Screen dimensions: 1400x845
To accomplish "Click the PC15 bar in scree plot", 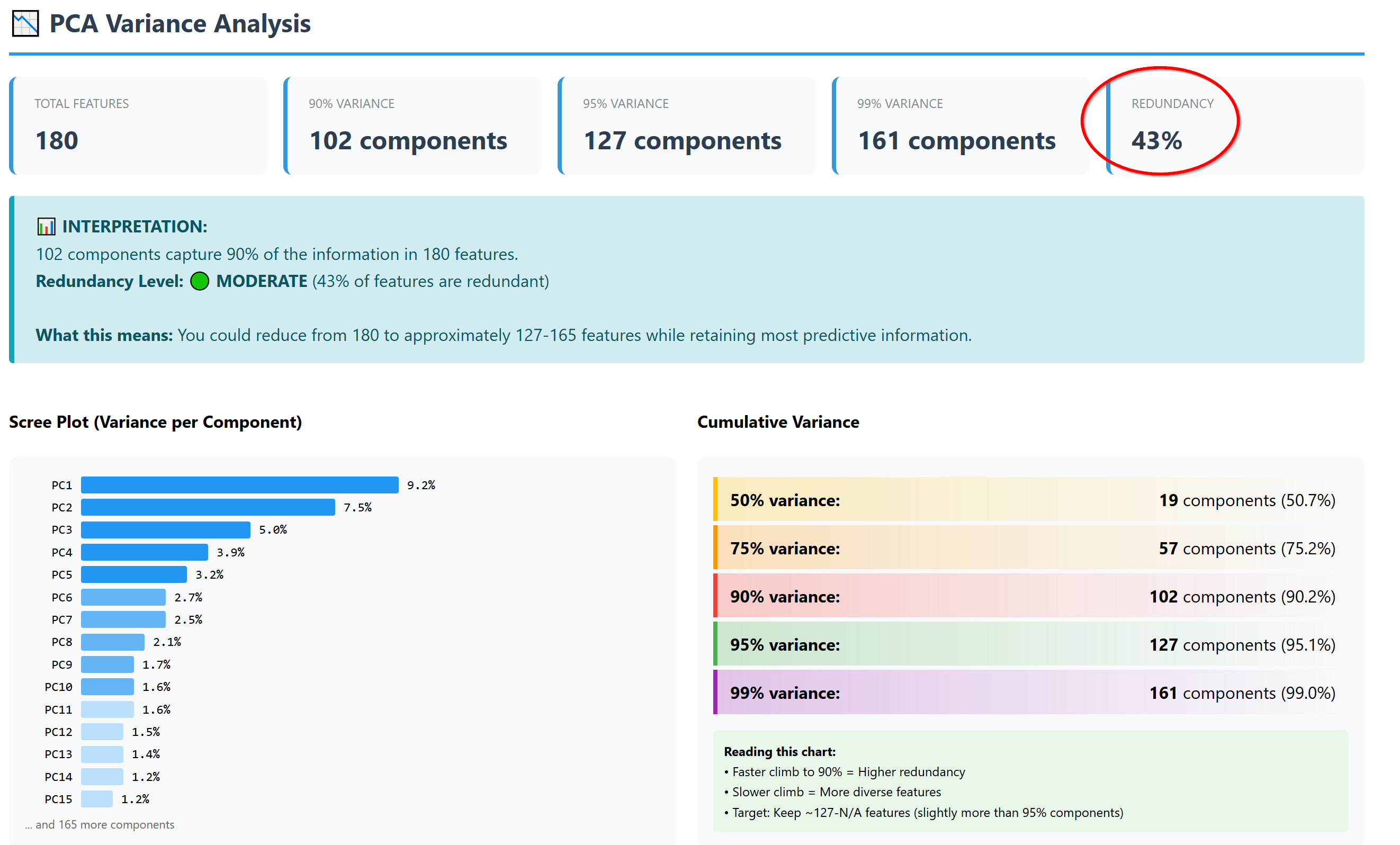I will point(96,799).
